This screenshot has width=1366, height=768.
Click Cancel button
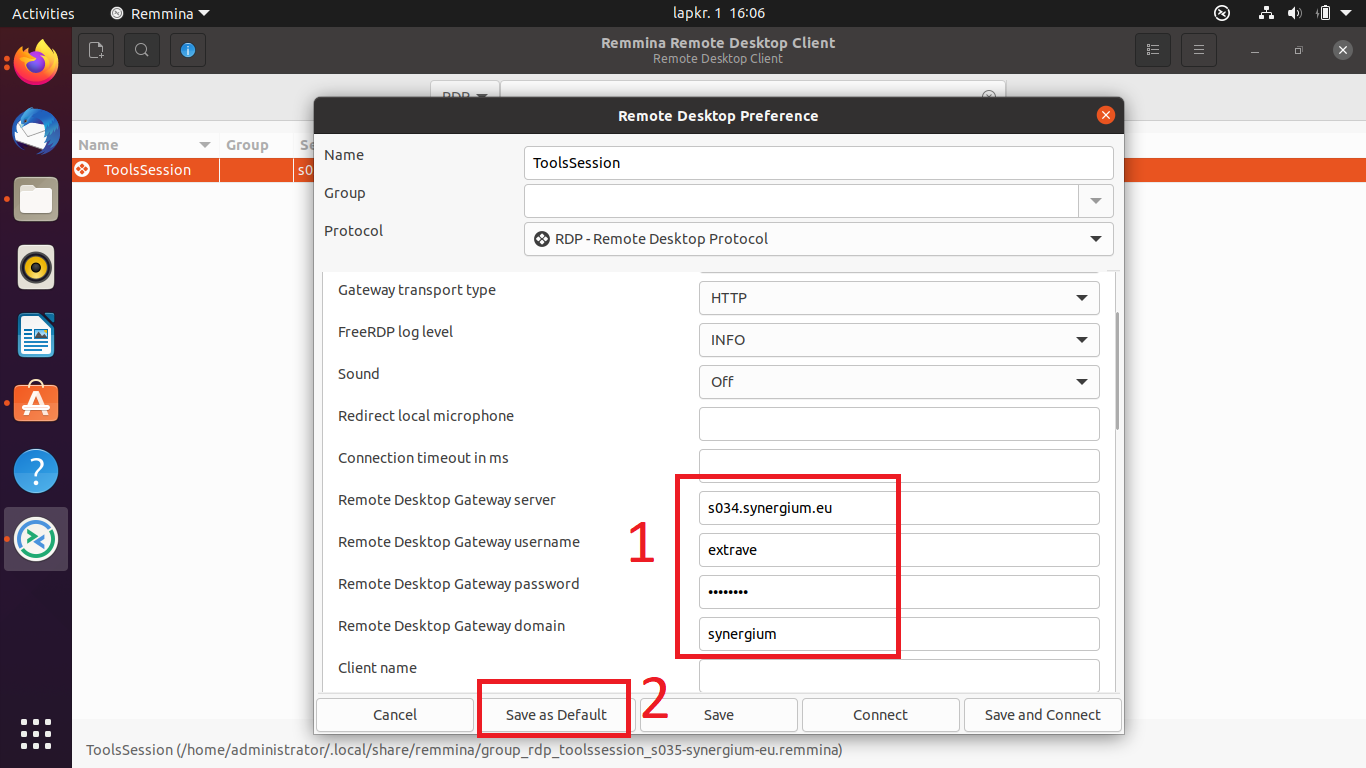(395, 715)
